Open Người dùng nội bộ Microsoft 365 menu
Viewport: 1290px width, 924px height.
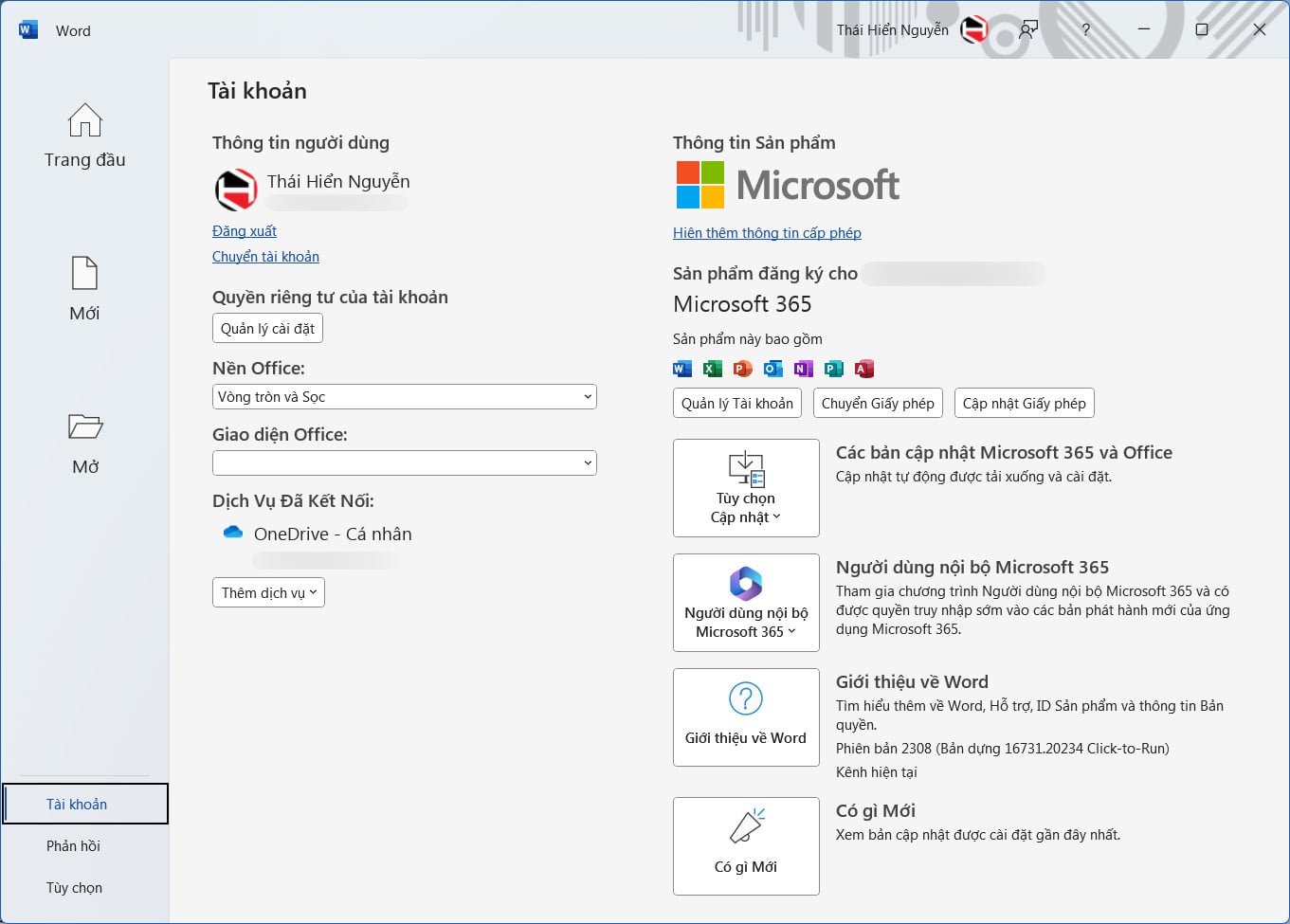click(x=746, y=603)
